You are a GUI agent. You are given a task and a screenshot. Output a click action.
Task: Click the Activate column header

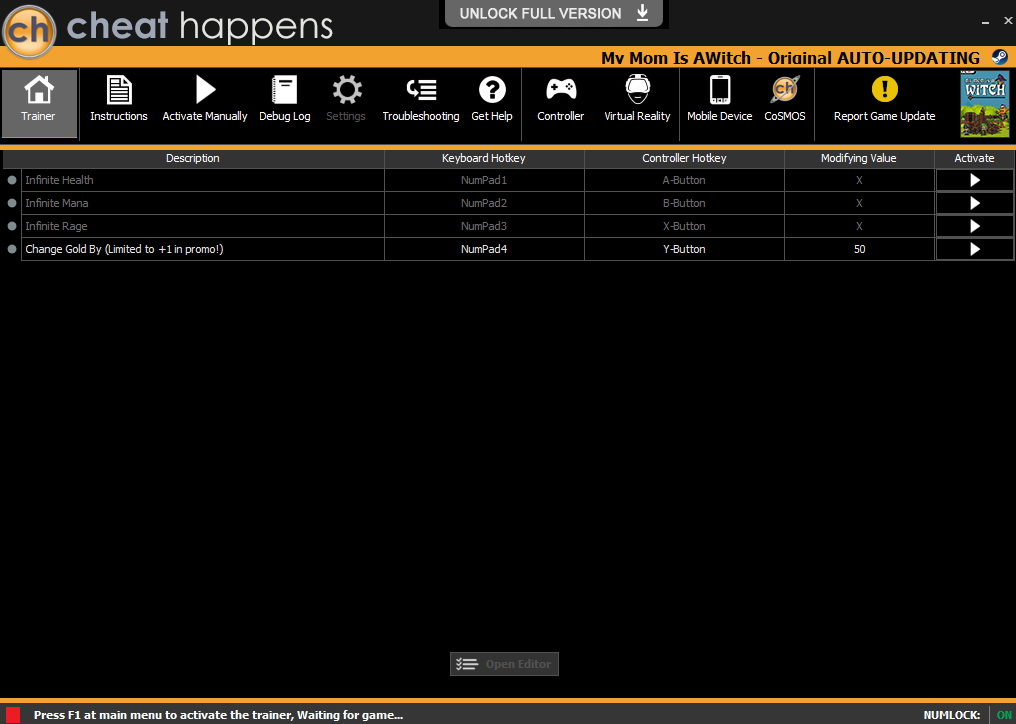(x=975, y=158)
